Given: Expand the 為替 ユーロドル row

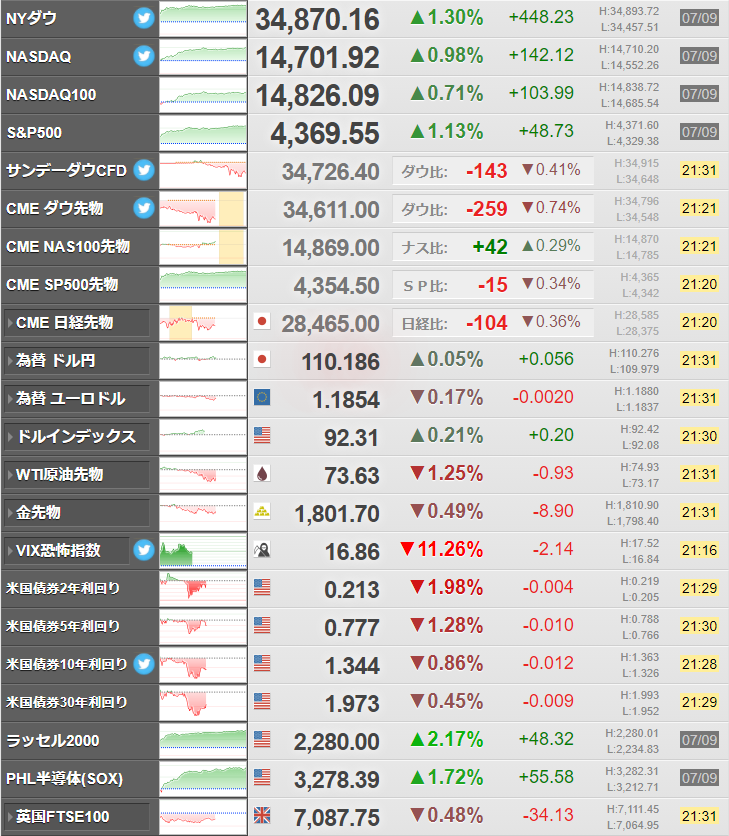Looking at the screenshot, I should click(77, 398).
